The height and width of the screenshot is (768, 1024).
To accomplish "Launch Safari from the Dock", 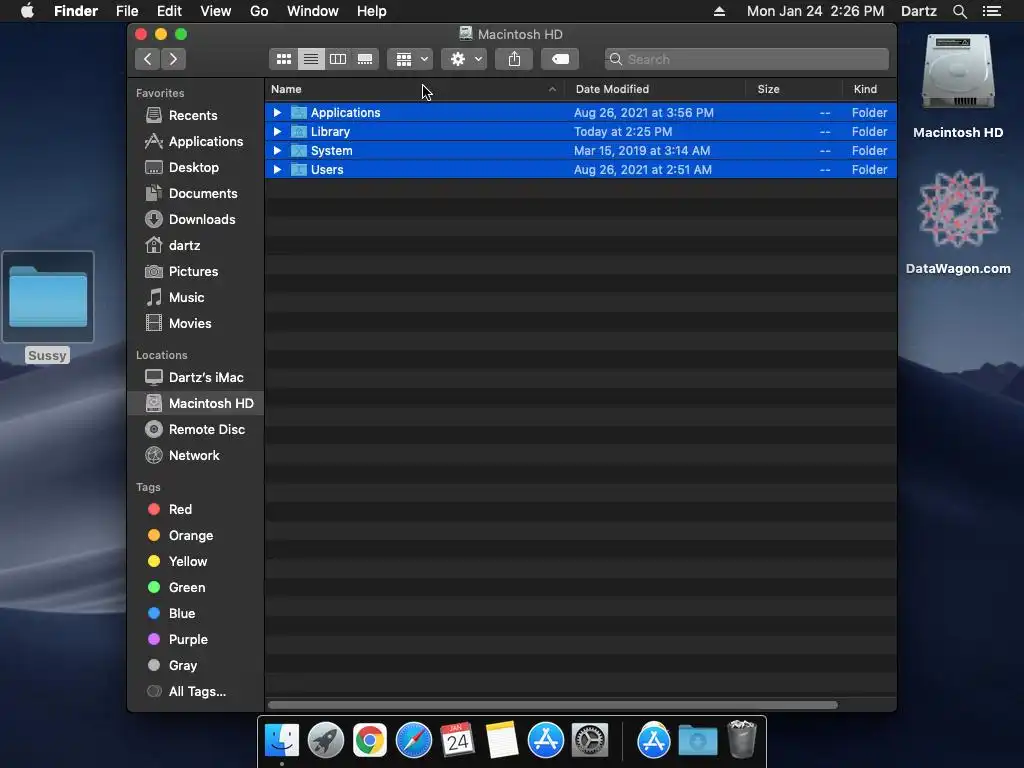I will 414,741.
